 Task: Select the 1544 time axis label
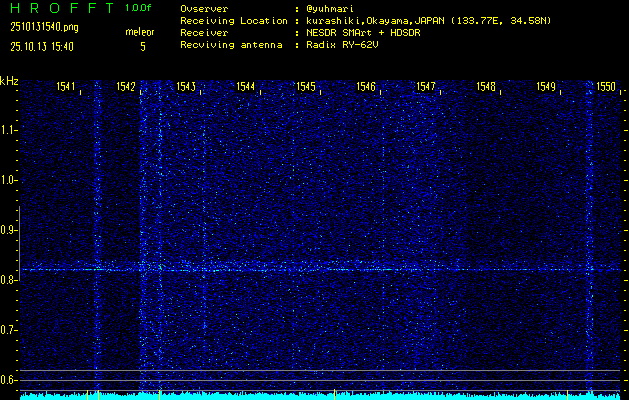click(x=246, y=86)
